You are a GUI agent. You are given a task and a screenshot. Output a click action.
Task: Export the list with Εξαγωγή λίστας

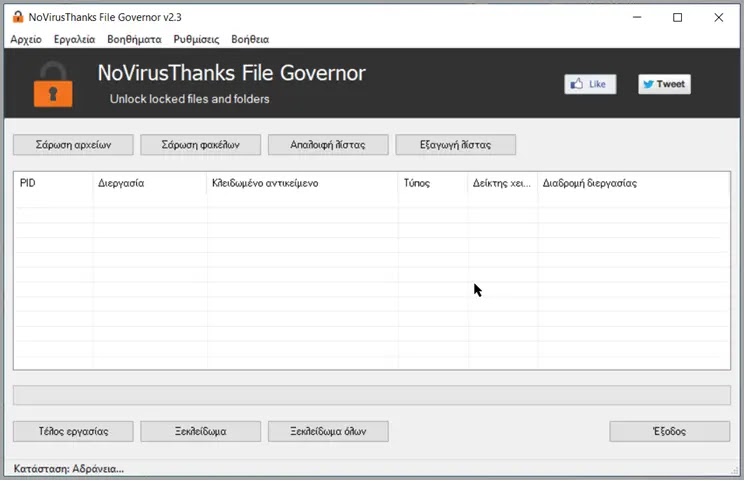point(456,145)
